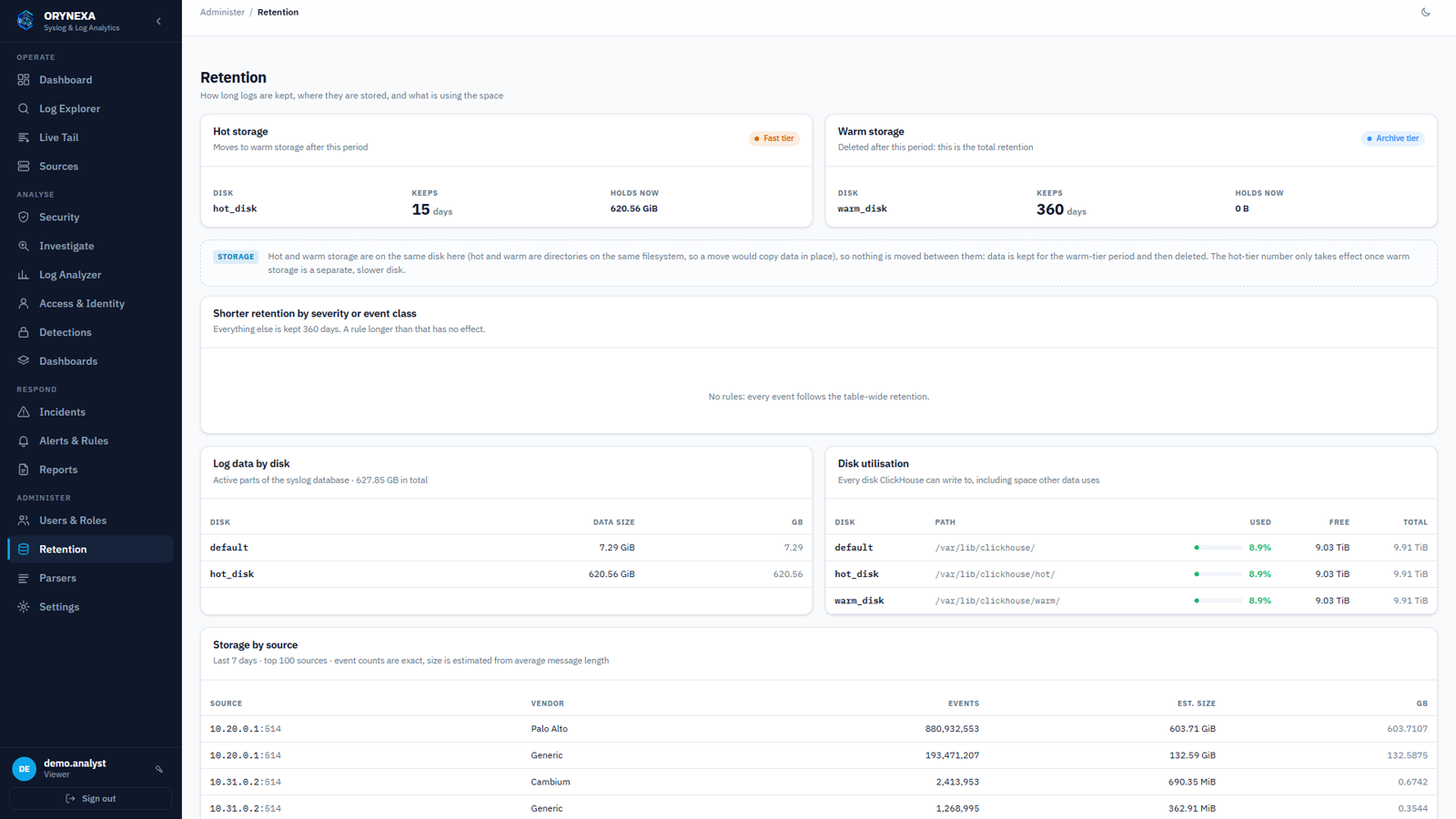
Task: Click source 10.31.0.2:514 in Cambium row
Action: click(x=246, y=782)
